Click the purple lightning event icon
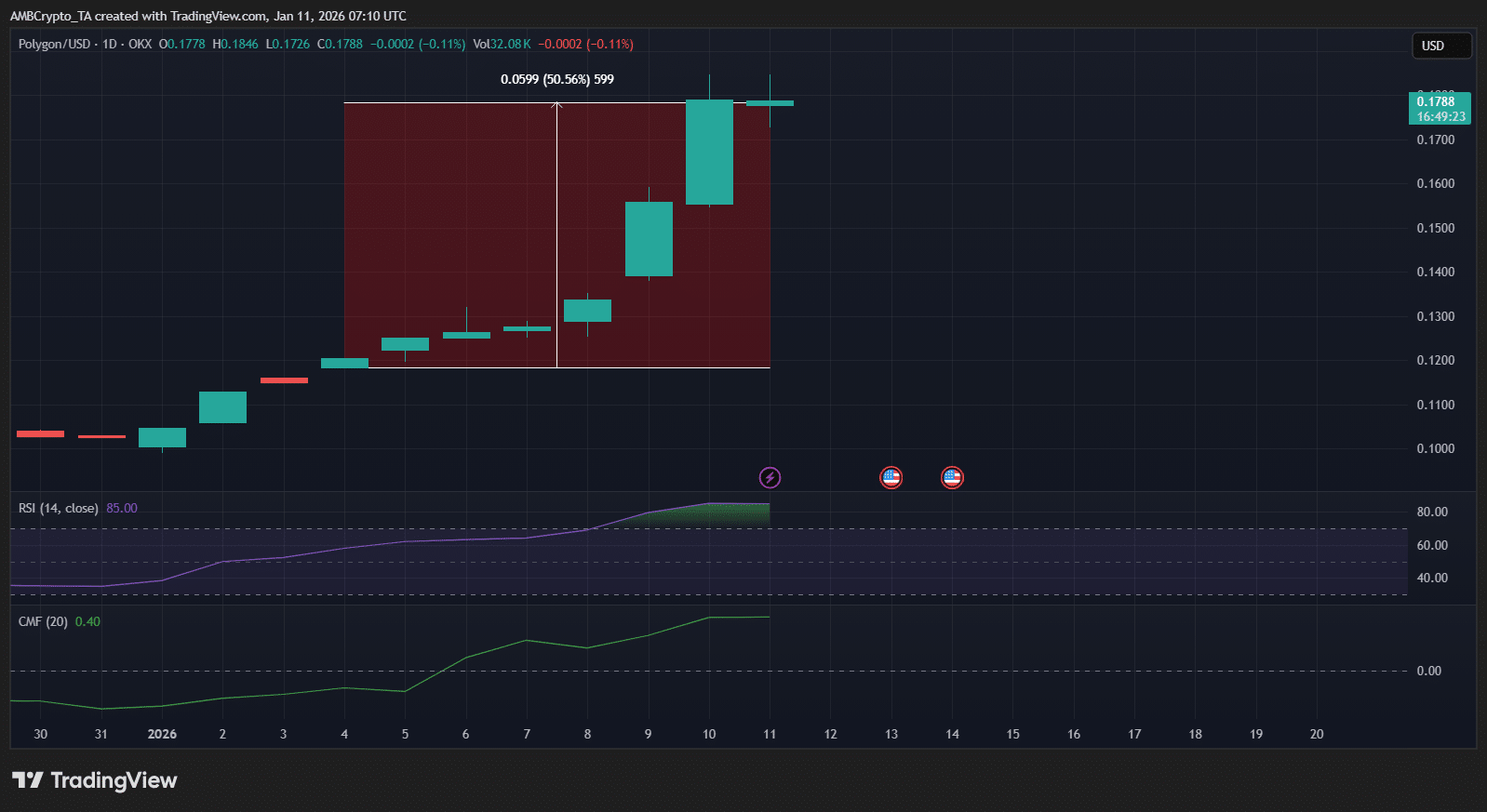Viewport: 1487px width, 812px height. click(x=770, y=478)
